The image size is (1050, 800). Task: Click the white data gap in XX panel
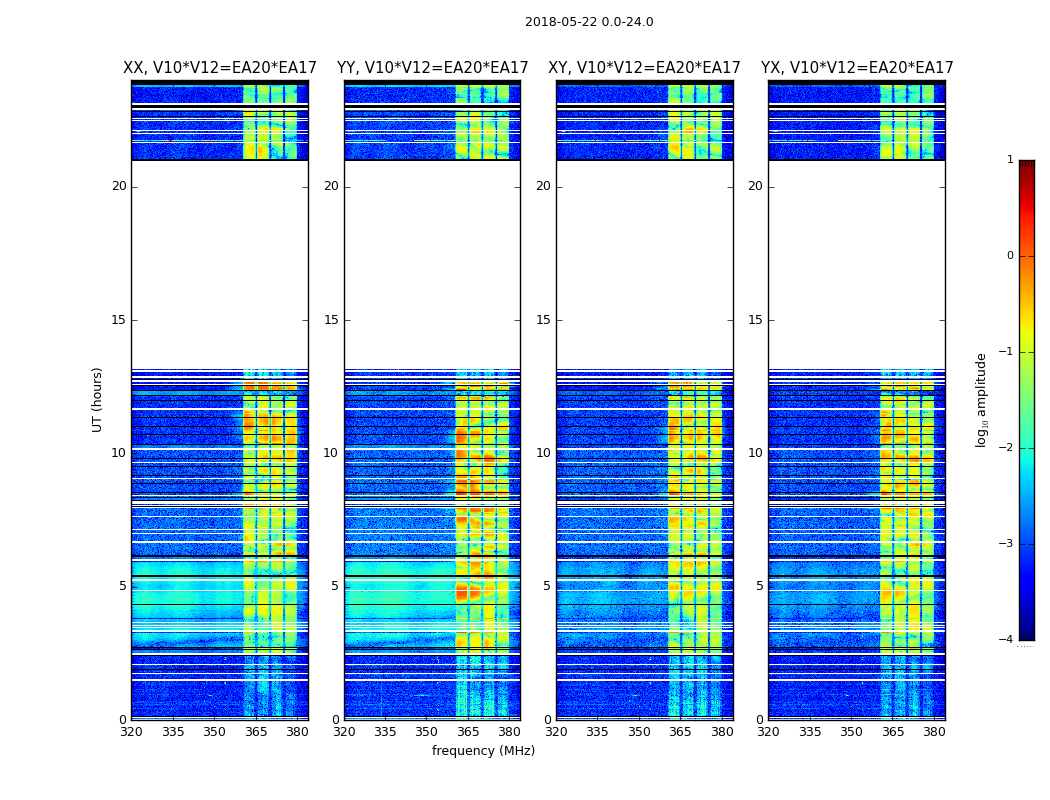point(220,264)
